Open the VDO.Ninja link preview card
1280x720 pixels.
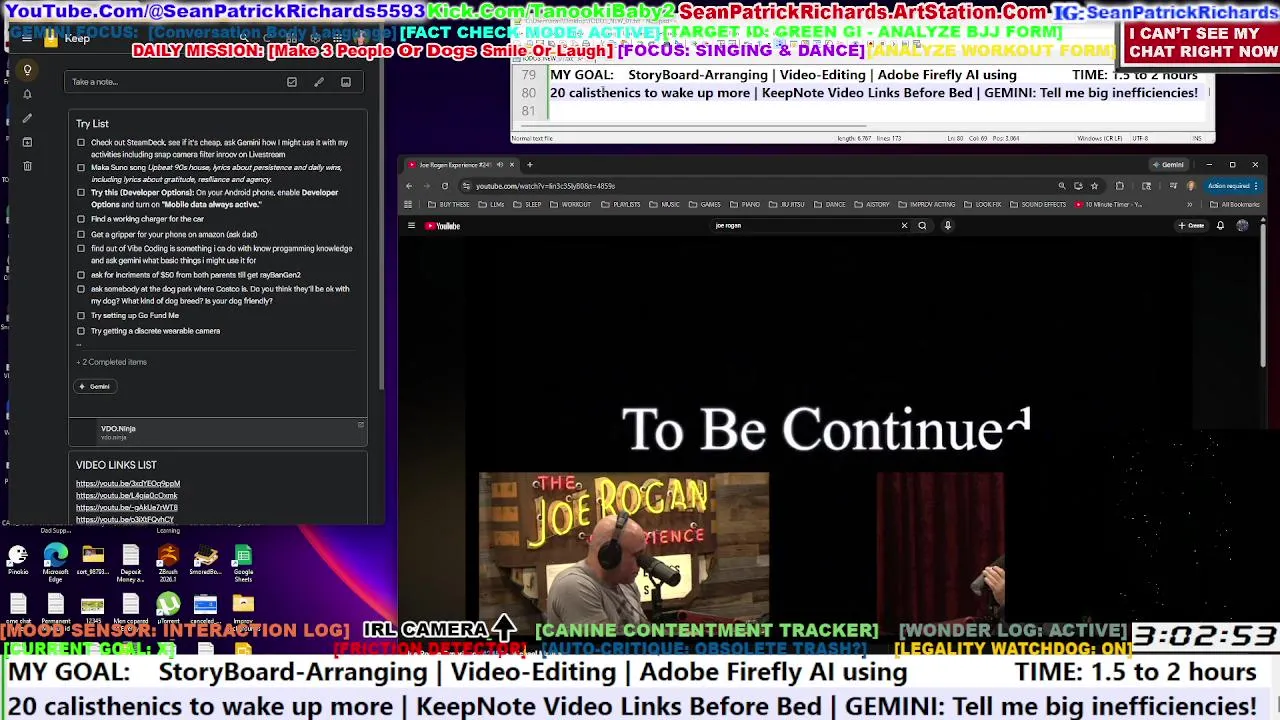(x=218, y=432)
